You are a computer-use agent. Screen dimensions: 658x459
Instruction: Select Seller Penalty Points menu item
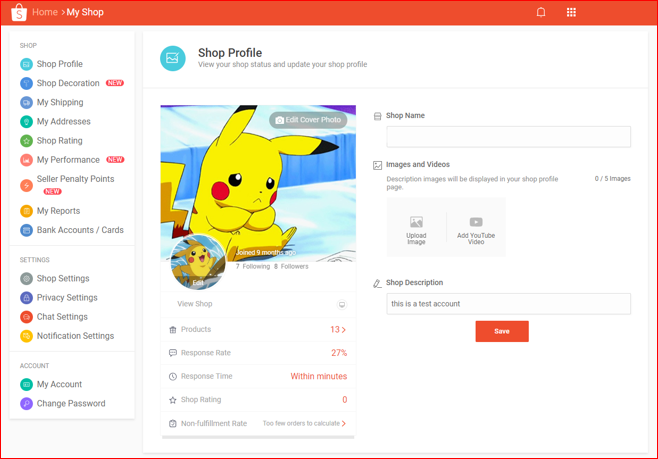(75, 179)
